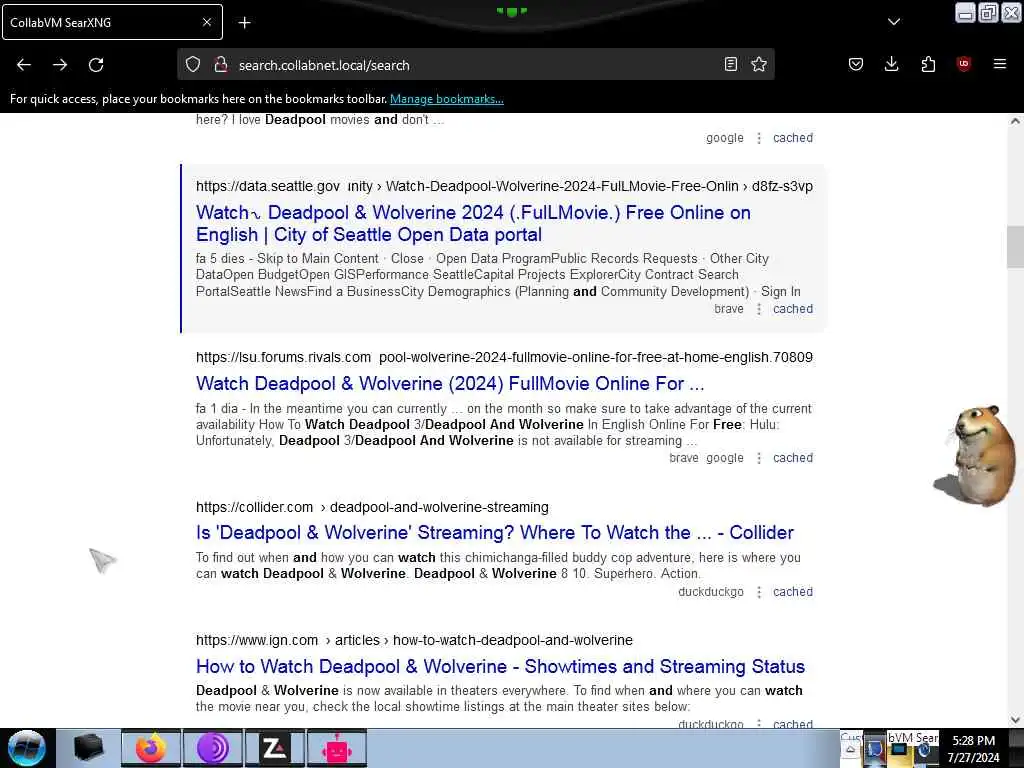Open the pink robot taskbar application icon

pos(337,748)
